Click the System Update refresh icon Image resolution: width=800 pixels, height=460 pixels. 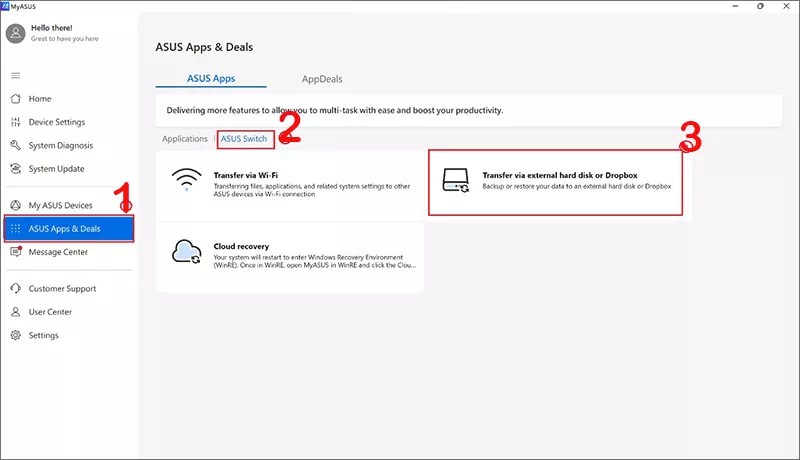point(16,169)
